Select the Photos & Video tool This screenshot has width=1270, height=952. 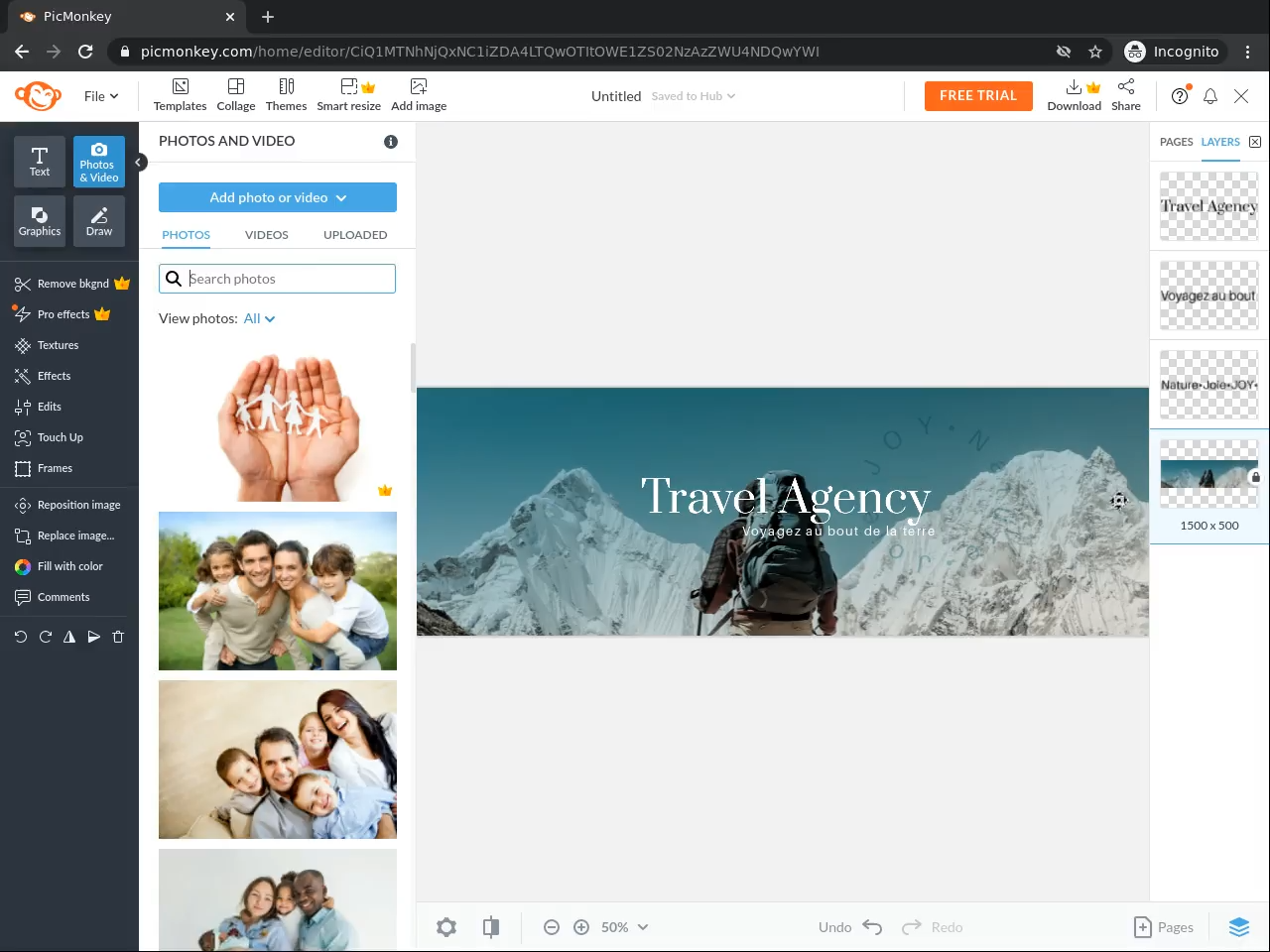99,161
